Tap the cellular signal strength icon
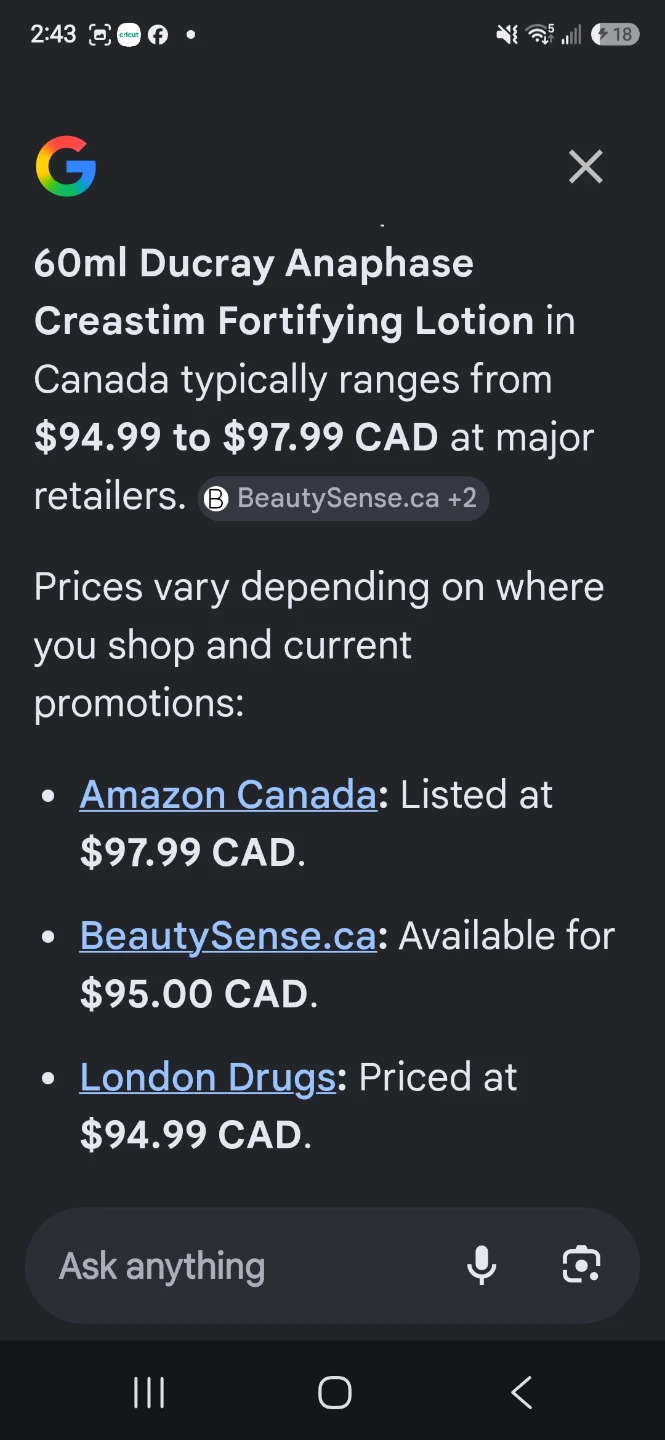This screenshot has height=1440, width=665. pos(571,36)
